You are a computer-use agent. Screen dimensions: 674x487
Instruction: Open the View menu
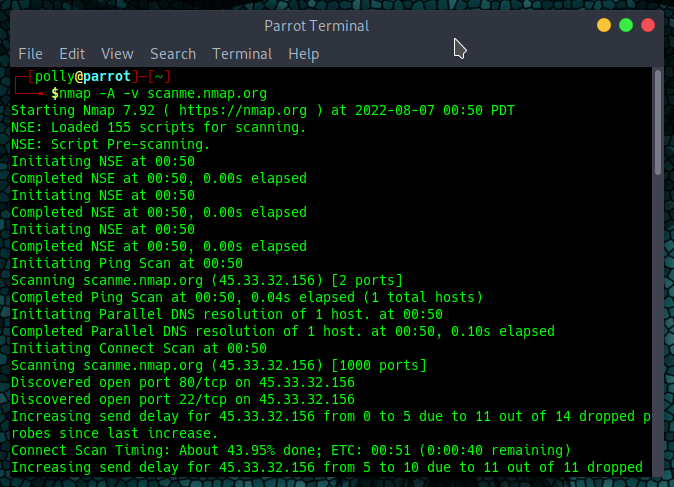click(x=117, y=54)
